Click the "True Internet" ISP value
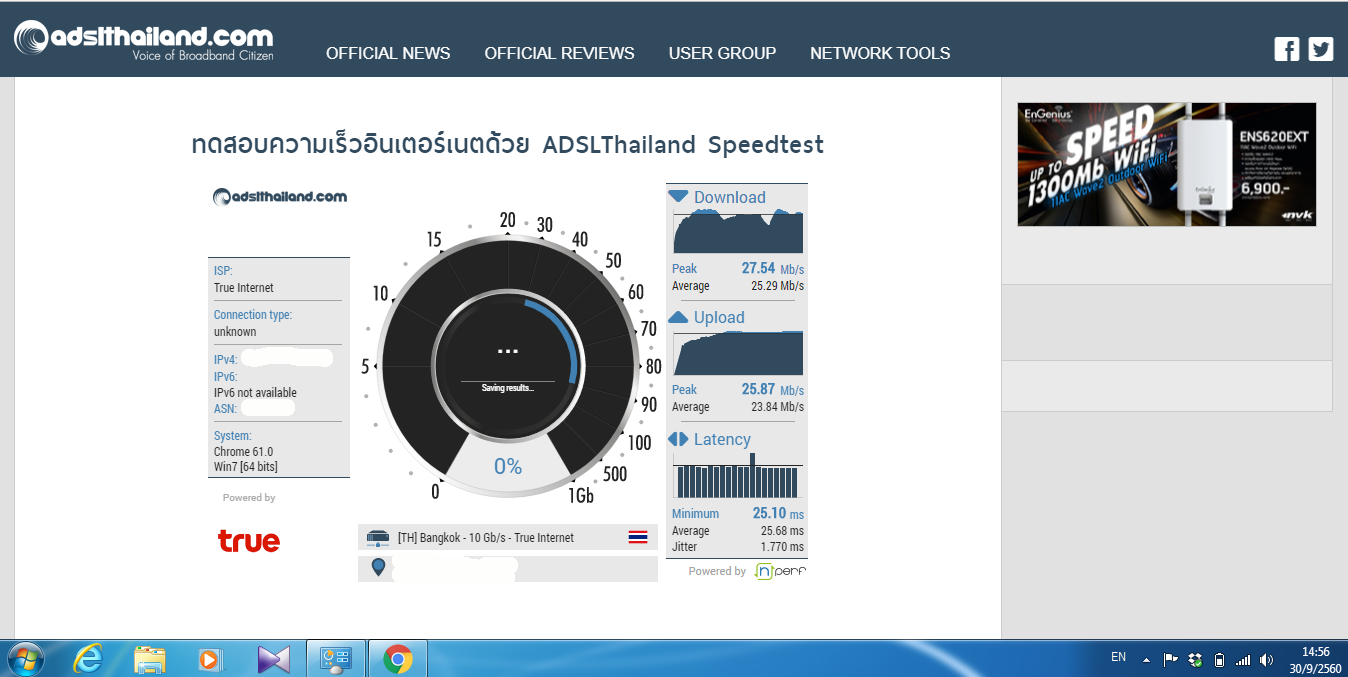This screenshot has height=677, width=1348. pyautogui.click(x=244, y=288)
